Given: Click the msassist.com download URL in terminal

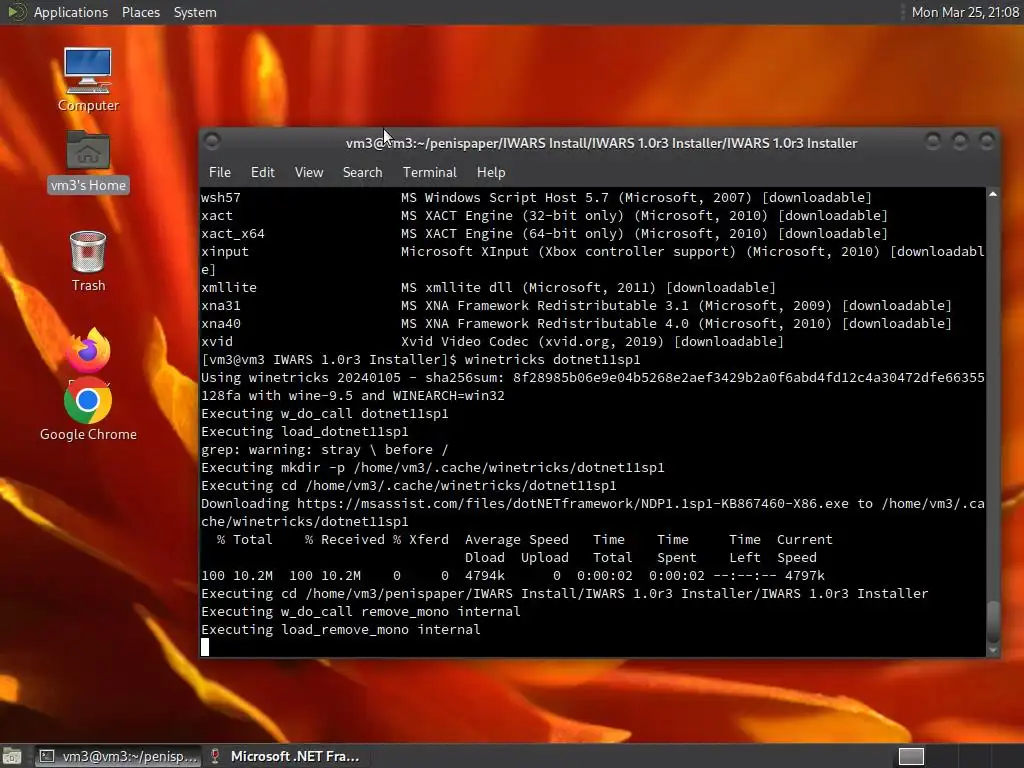Looking at the screenshot, I should pyautogui.click(x=573, y=504).
